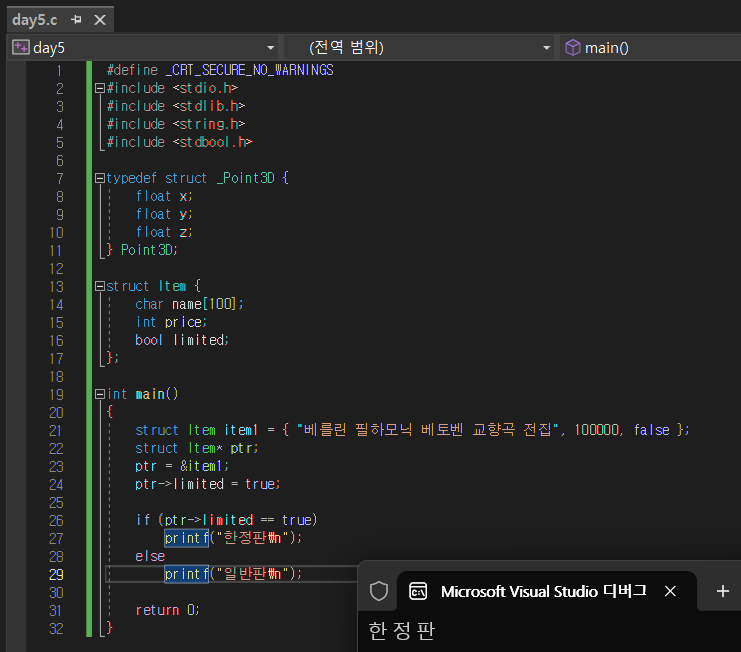Image resolution: width=741 pixels, height=652 pixels.
Task: Toggle the pin icon on day5.c tab
Action: pyautogui.click(x=76, y=20)
